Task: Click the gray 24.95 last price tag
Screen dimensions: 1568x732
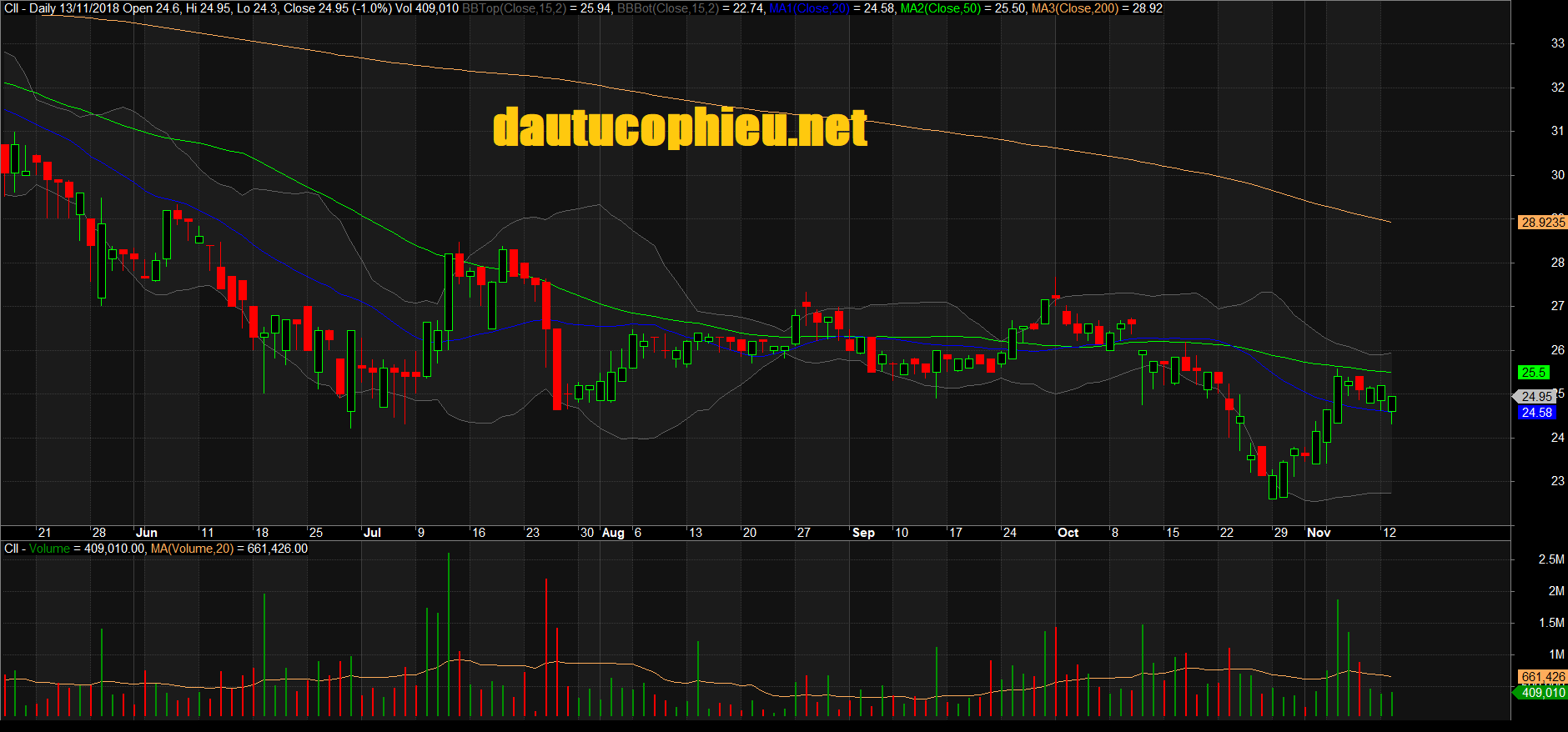Action: pyautogui.click(x=1535, y=397)
